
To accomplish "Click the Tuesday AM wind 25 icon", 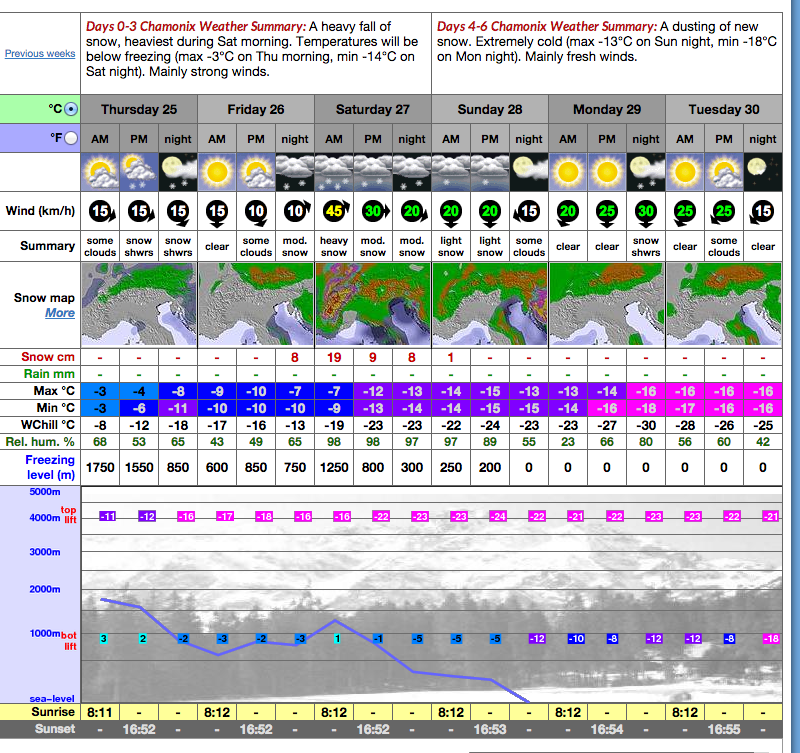I will coord(685,212).
